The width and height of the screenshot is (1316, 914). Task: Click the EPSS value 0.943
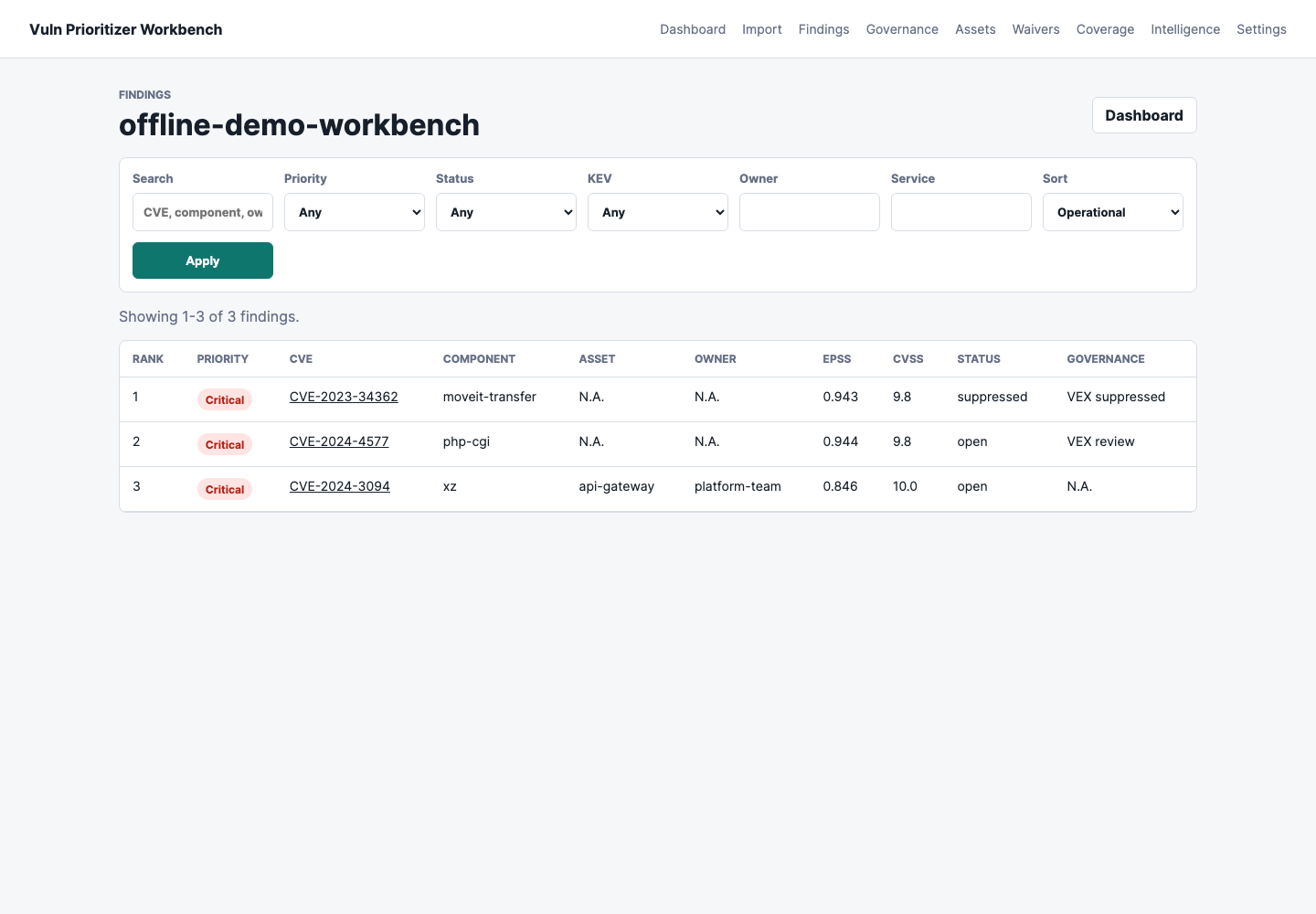(841, 397)
